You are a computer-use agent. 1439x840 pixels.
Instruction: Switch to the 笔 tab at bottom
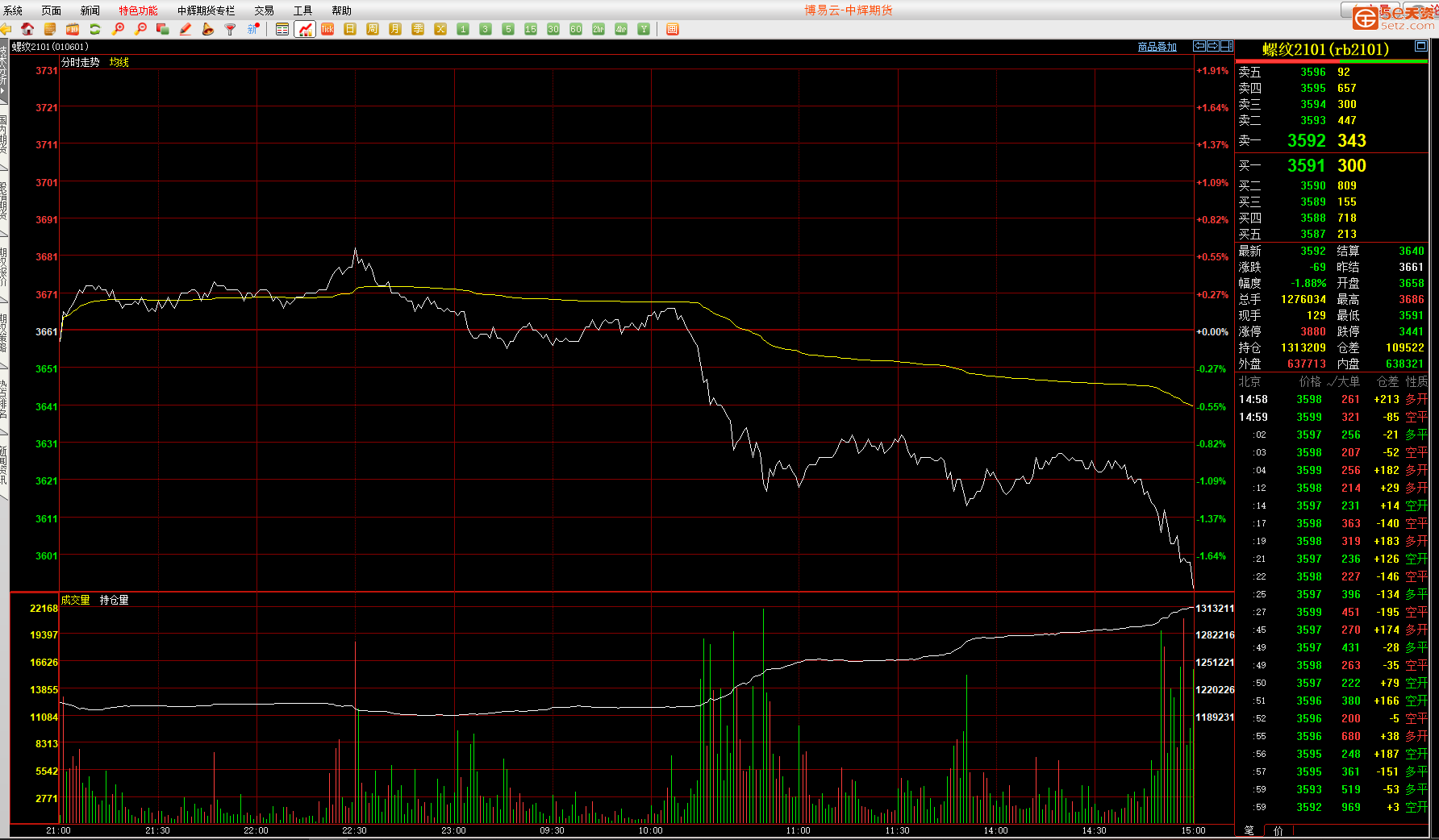[x=1249, y=830]
